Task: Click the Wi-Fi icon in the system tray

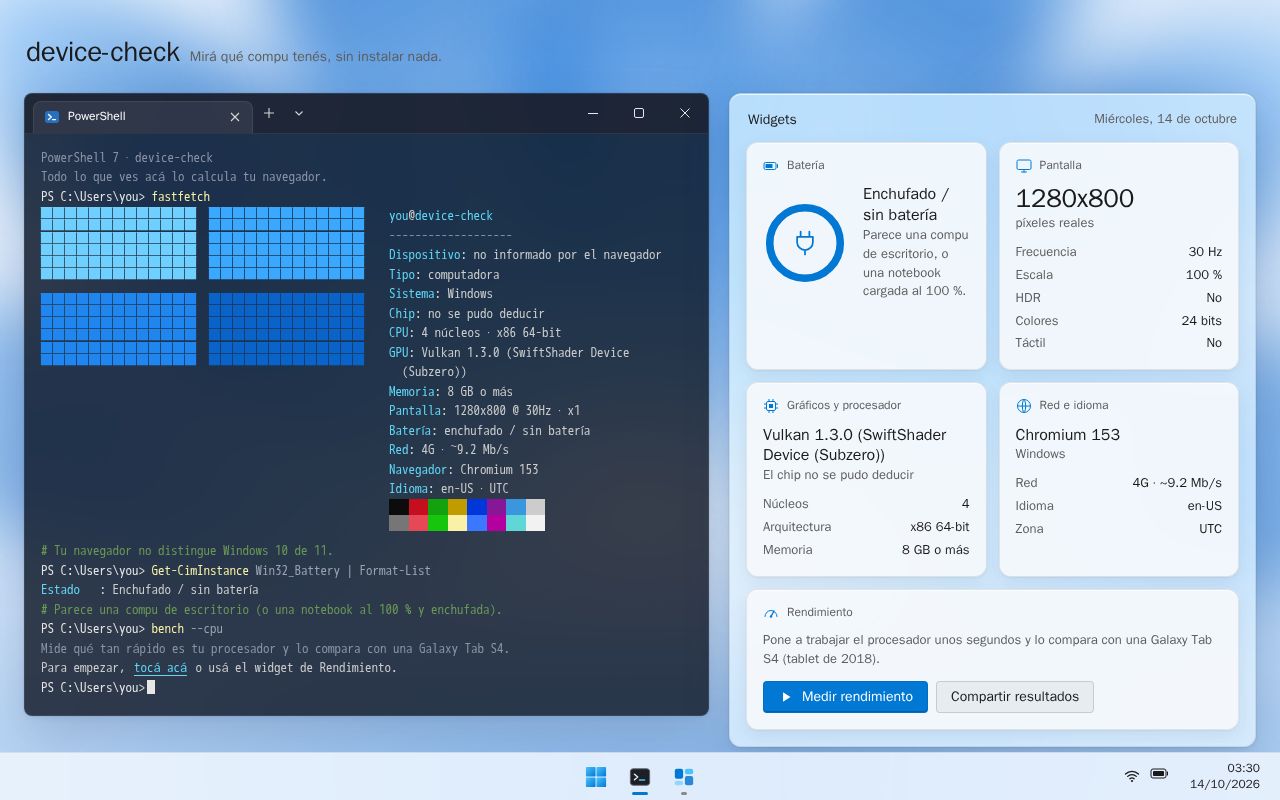Action: point(1132,776)
